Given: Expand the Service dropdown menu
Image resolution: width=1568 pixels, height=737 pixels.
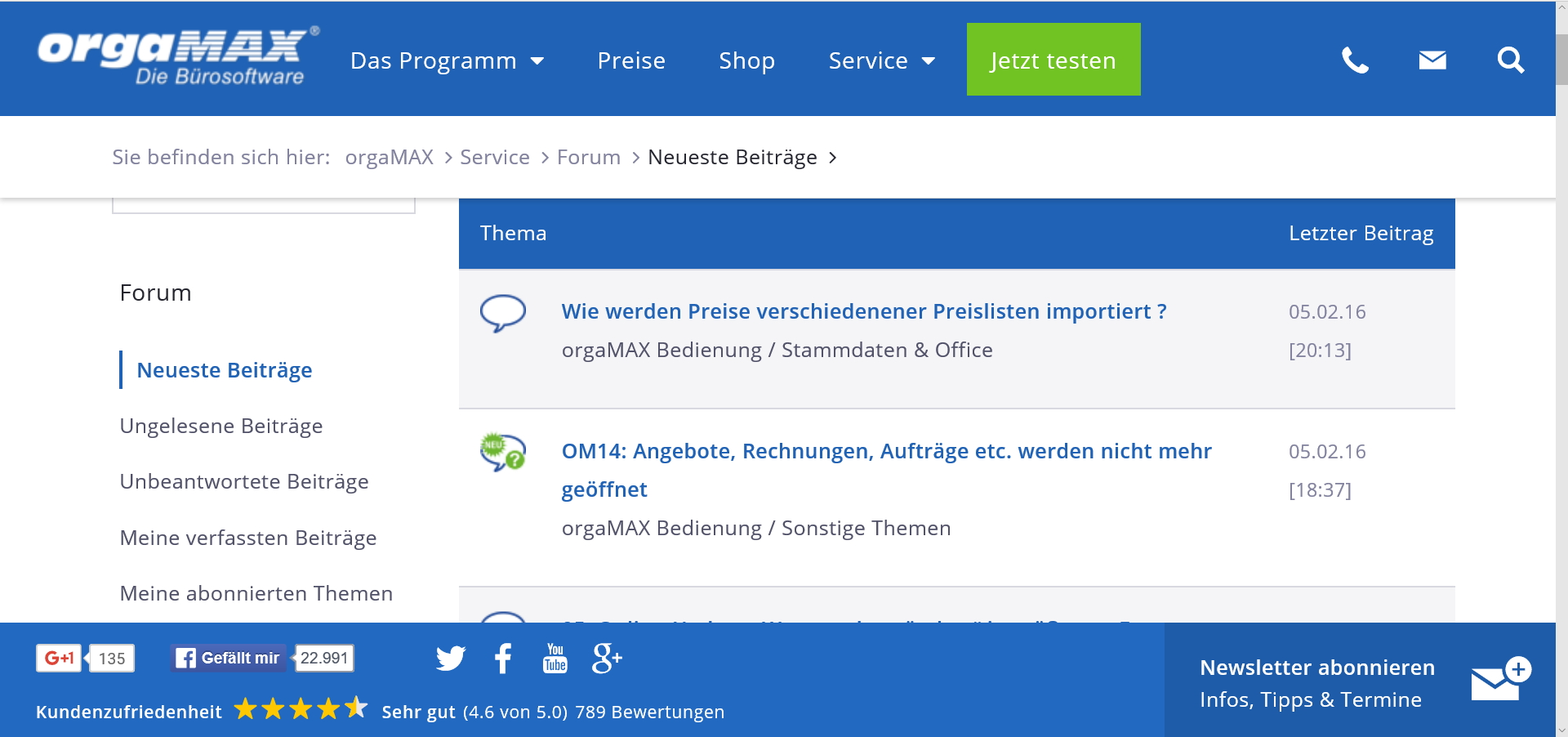Looking at the screenshot, I should 881,60.
